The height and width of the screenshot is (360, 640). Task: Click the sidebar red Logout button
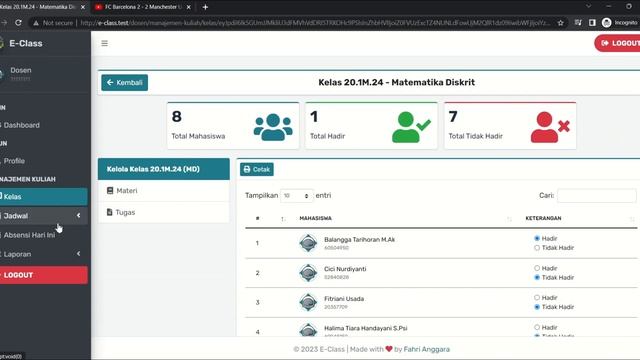[44, 275]
